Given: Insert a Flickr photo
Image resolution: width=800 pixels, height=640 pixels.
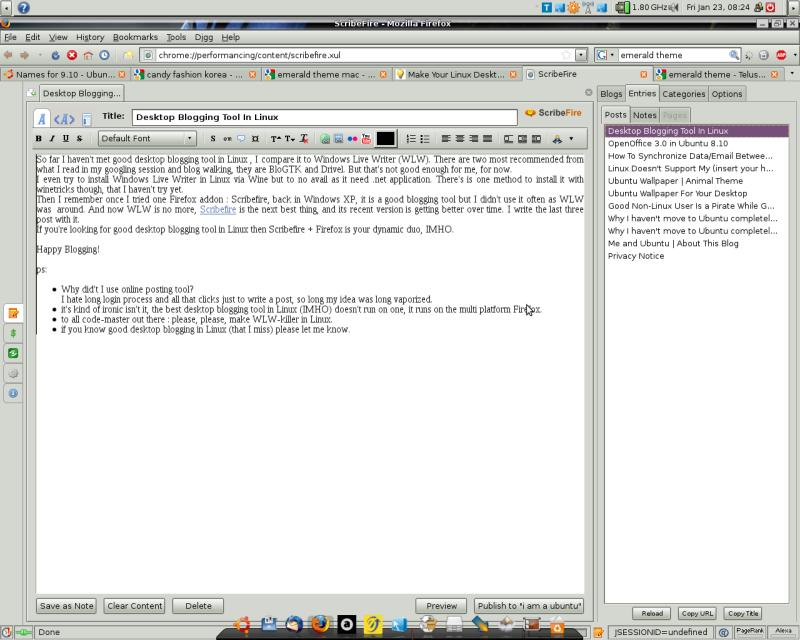Looking at the screenshot, I should tap(352, 139).
